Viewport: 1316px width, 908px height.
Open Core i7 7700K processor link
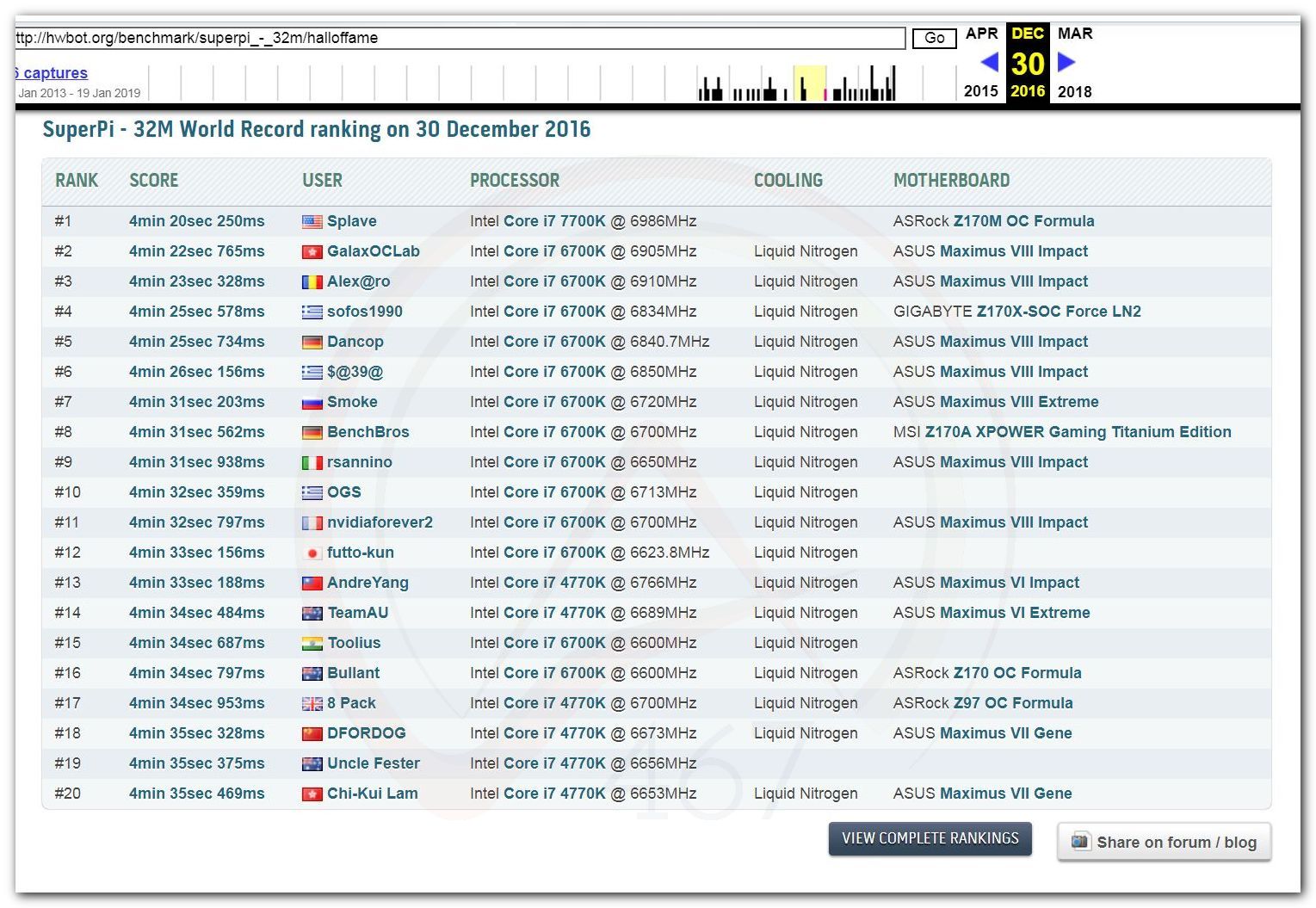coord(555,221)
